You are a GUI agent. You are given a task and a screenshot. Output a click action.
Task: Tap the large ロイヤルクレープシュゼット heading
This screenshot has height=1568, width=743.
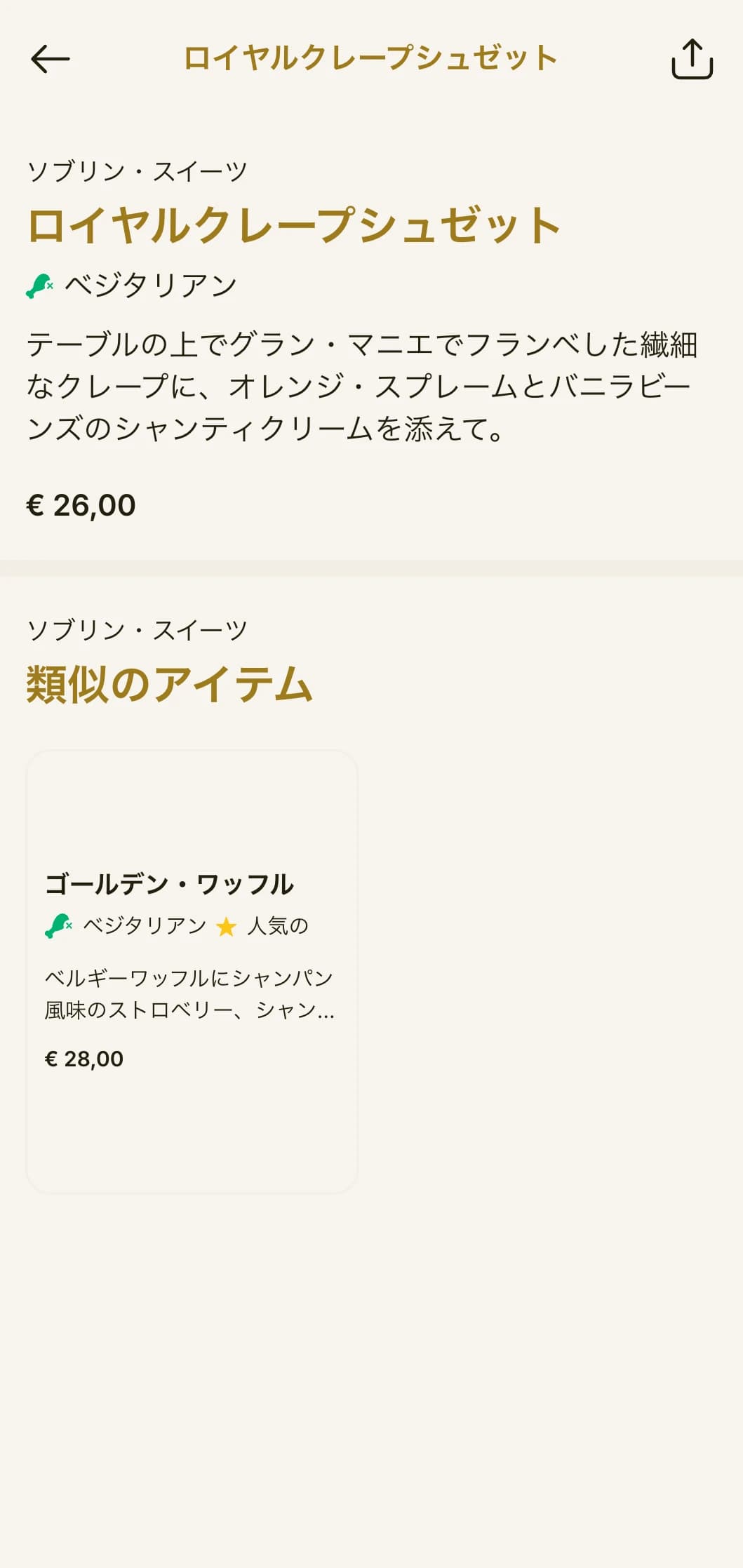(294, 225)
